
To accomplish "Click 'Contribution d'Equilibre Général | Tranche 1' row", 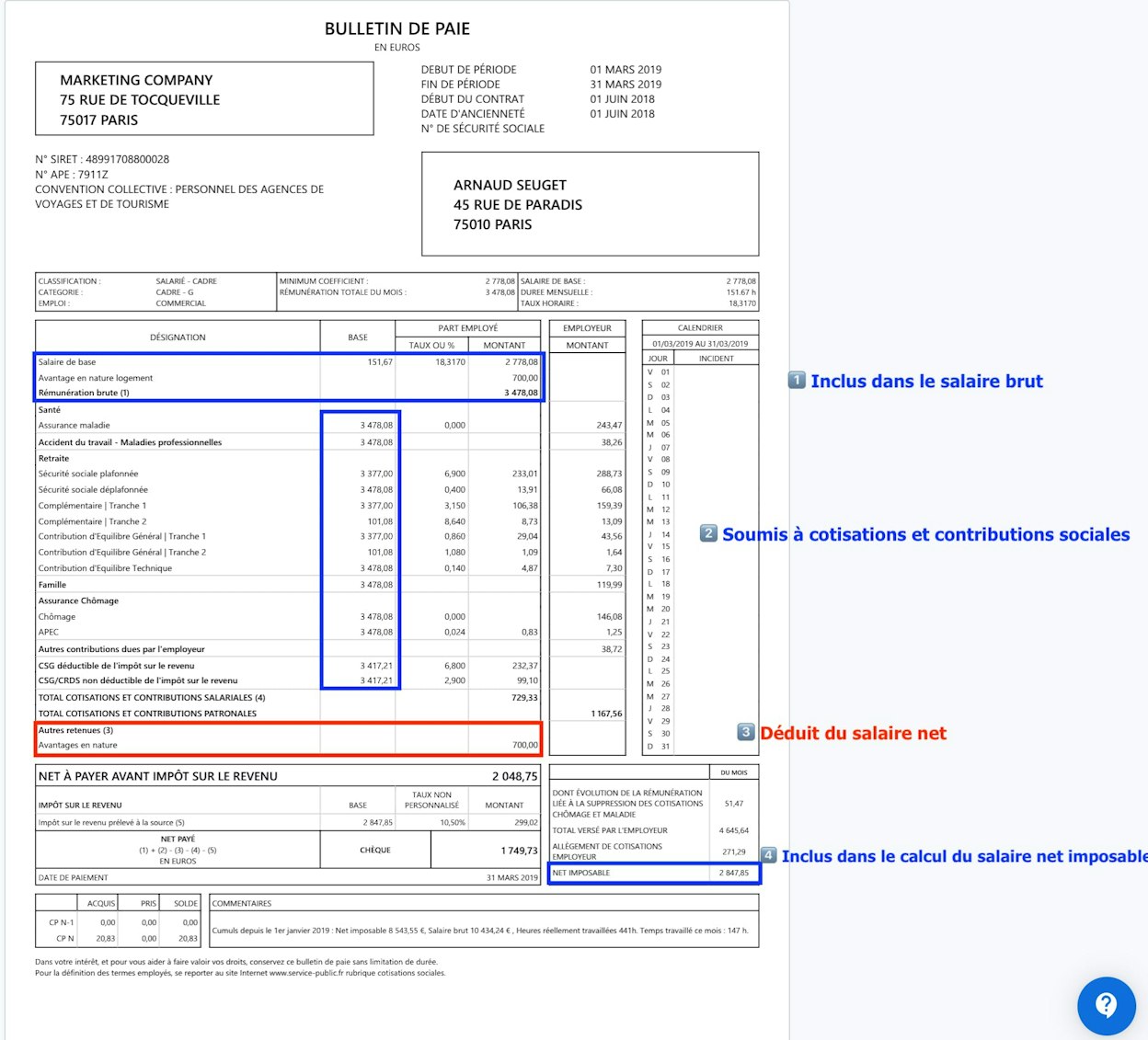I will tap(122, 537).
